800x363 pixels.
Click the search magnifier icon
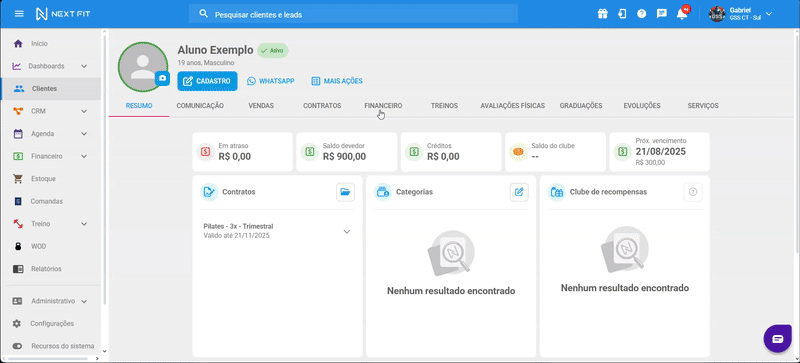pos(204,14)
